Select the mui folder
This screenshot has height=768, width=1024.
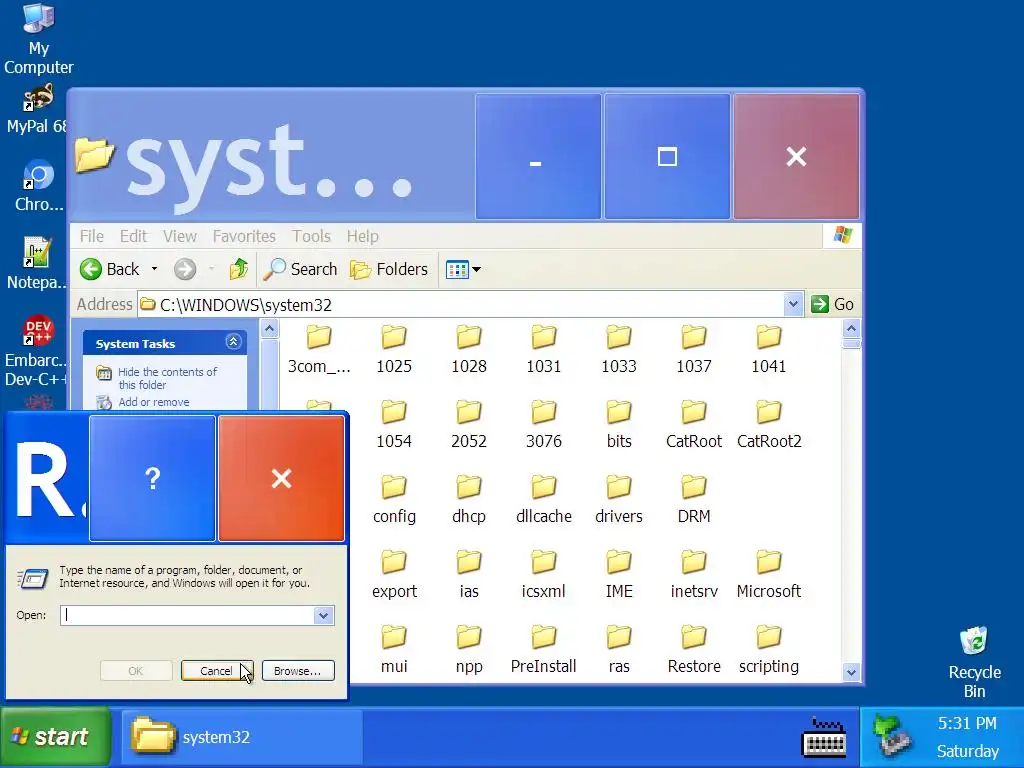(394, 650)
